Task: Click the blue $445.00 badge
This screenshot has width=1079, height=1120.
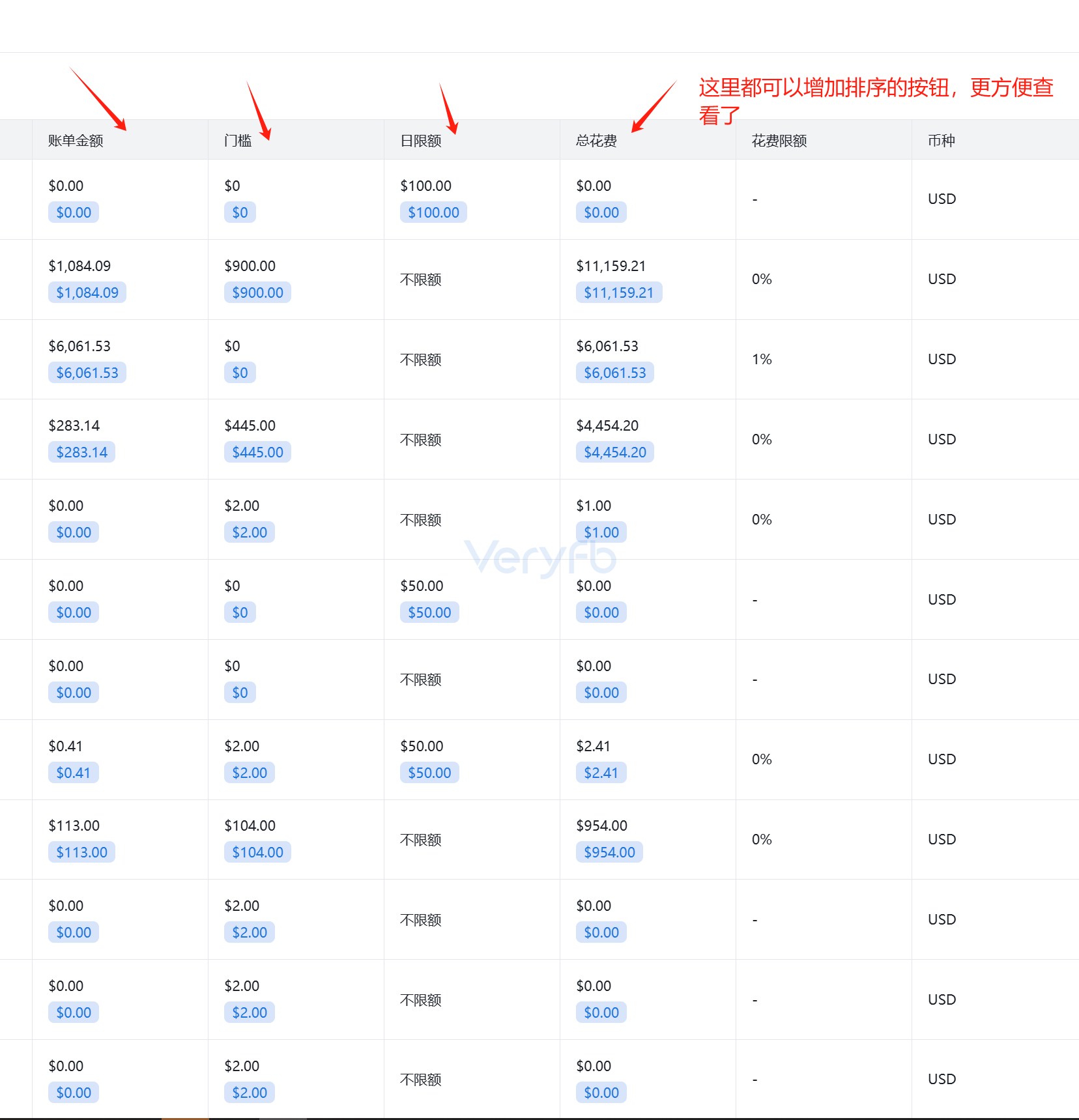Action: click(257, 452)
